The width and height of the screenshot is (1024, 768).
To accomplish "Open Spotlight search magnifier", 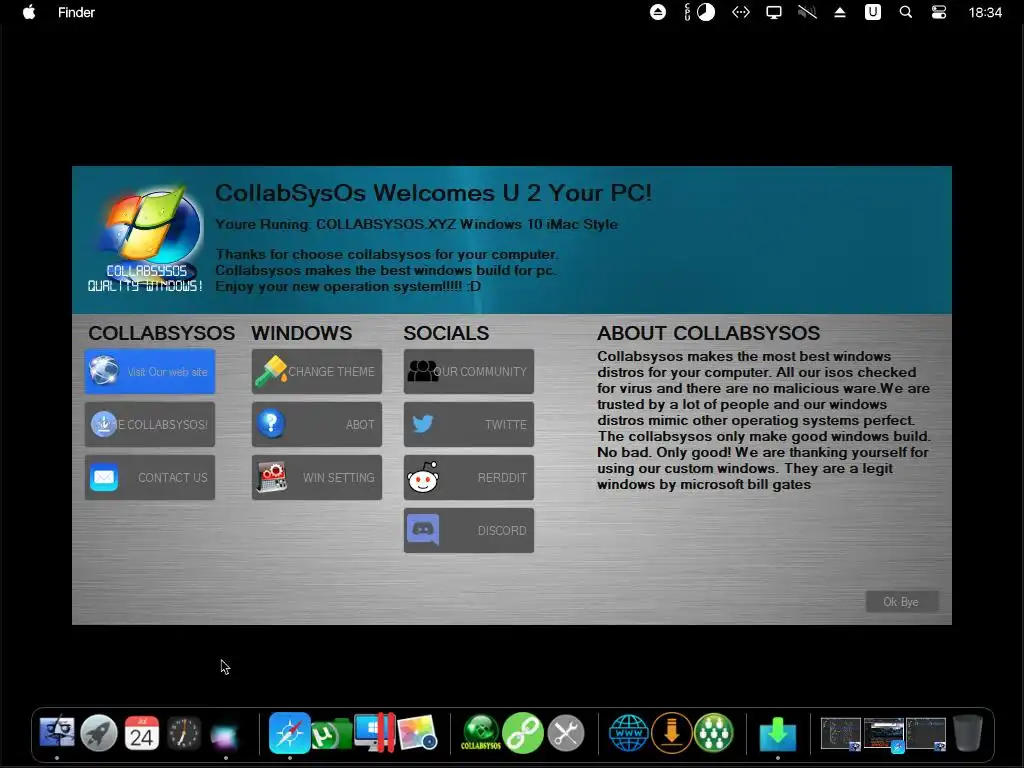I will click(906, 12).
